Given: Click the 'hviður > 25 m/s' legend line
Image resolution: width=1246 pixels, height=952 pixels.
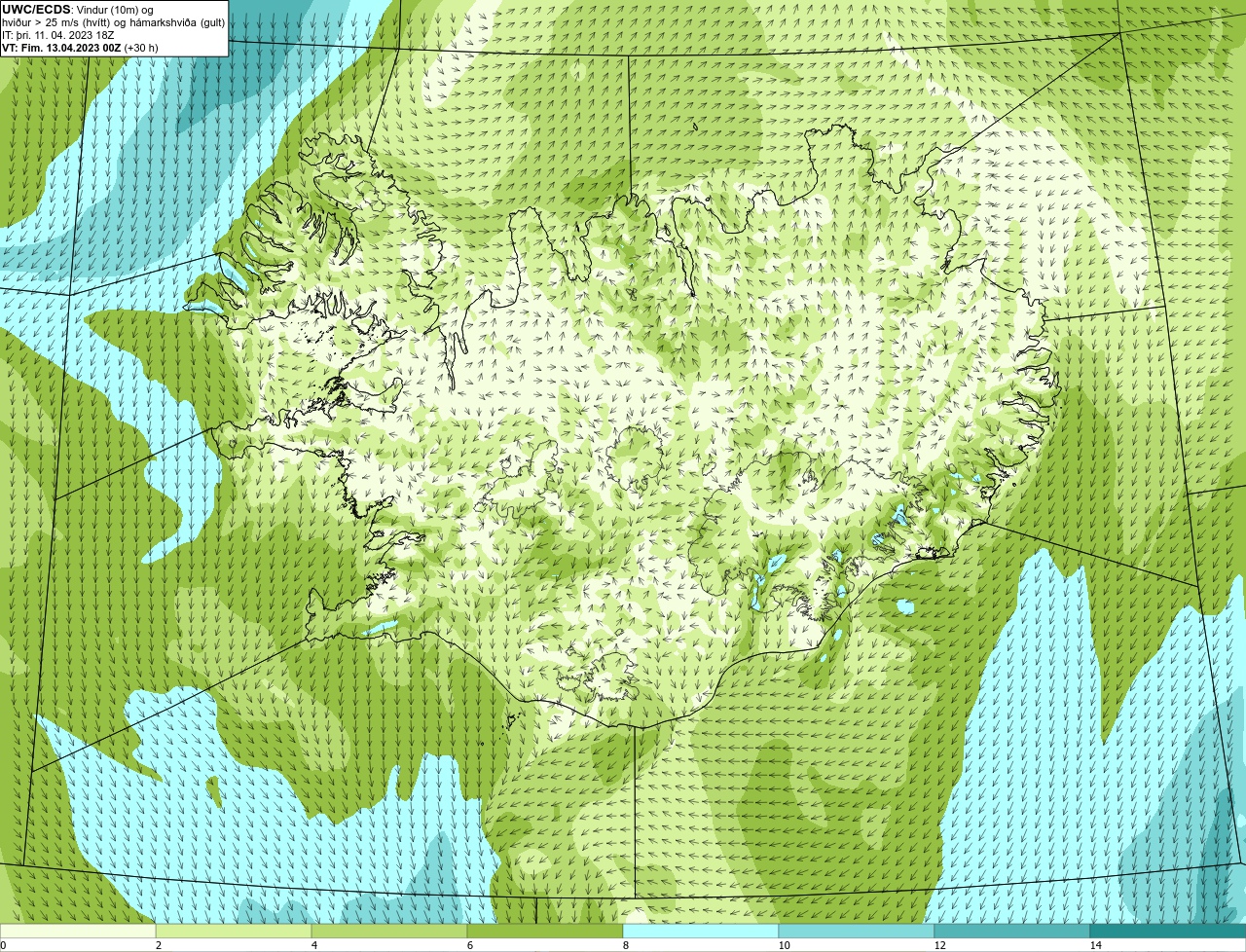Looking at the screenshot, I should click(x=113, y=22).
